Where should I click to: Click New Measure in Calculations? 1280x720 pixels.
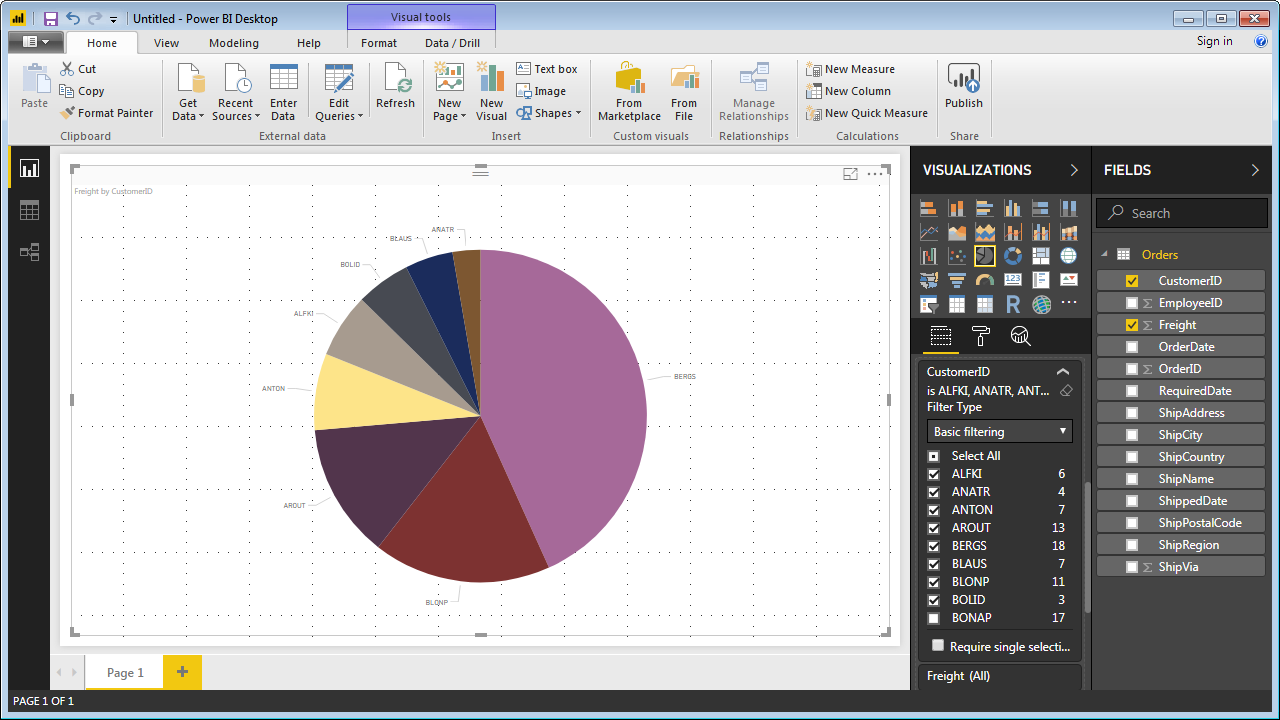(850, 69)
